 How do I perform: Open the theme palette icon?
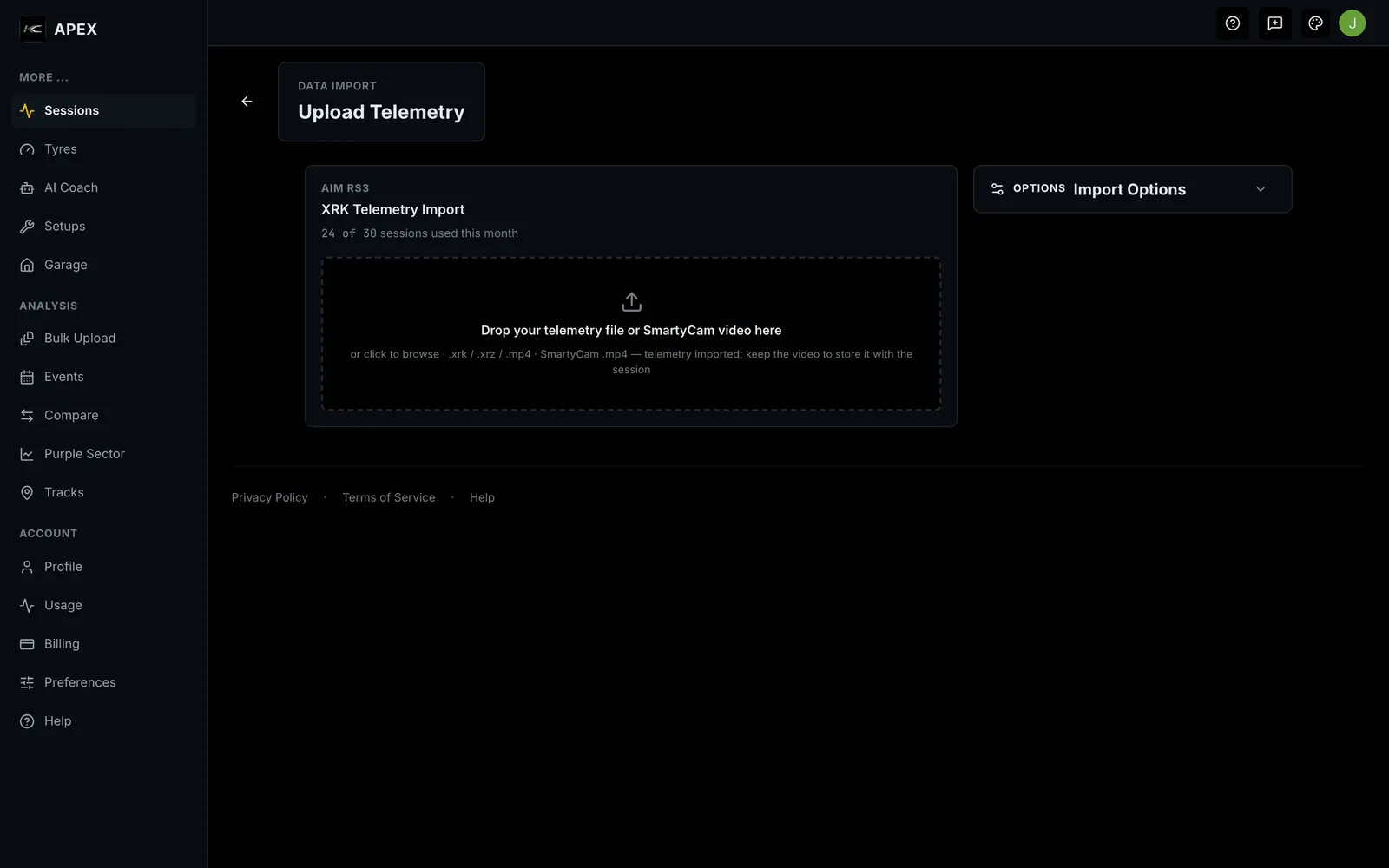(x=1315, y=23)
